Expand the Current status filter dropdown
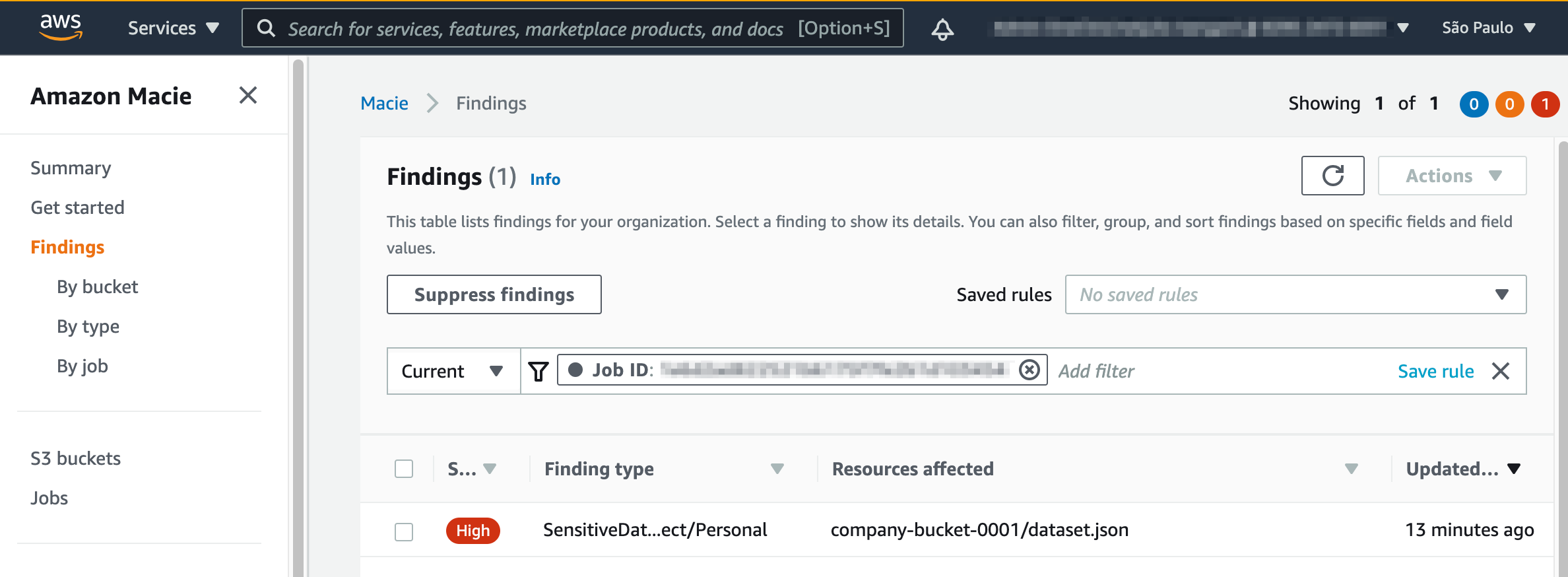The height and width of the screenshot is (577, 1568). pos(453,371)
